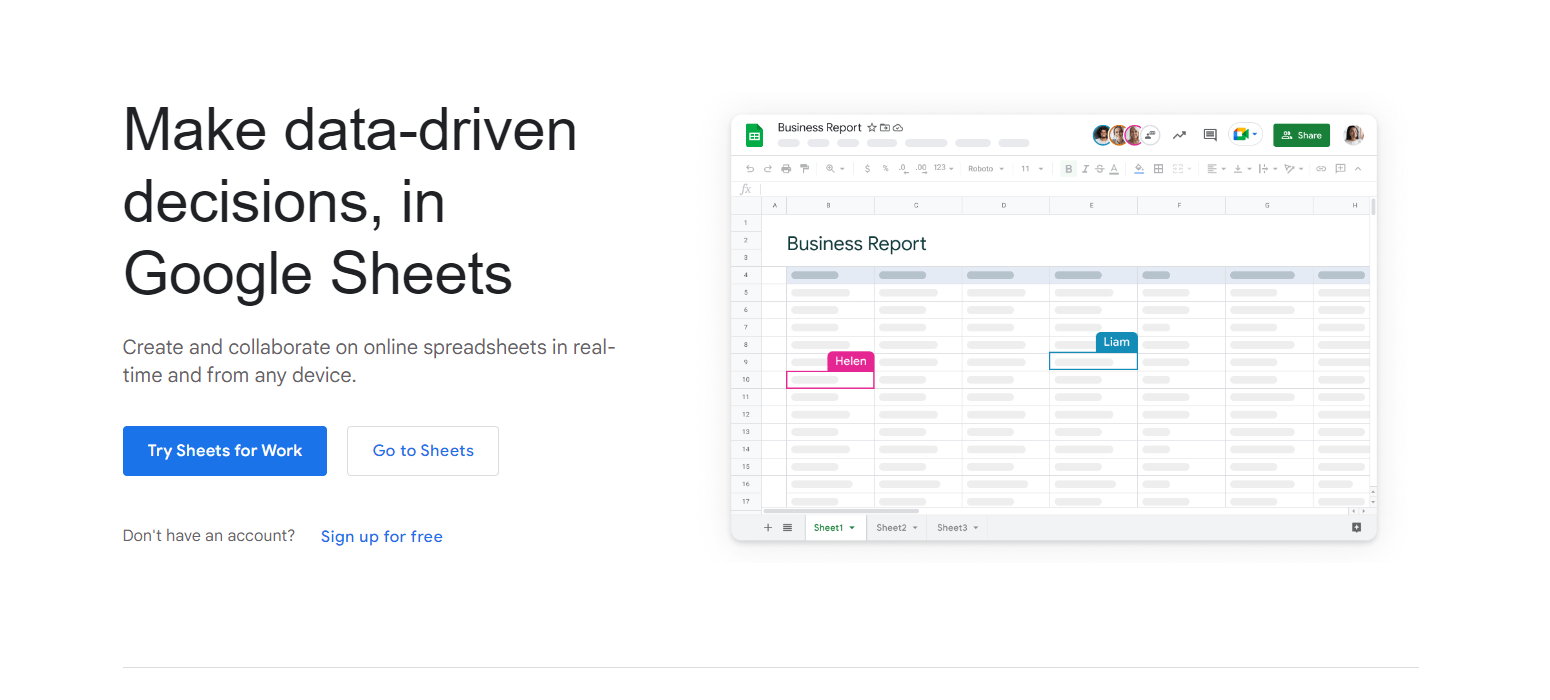Star the Business Report document

872,128
